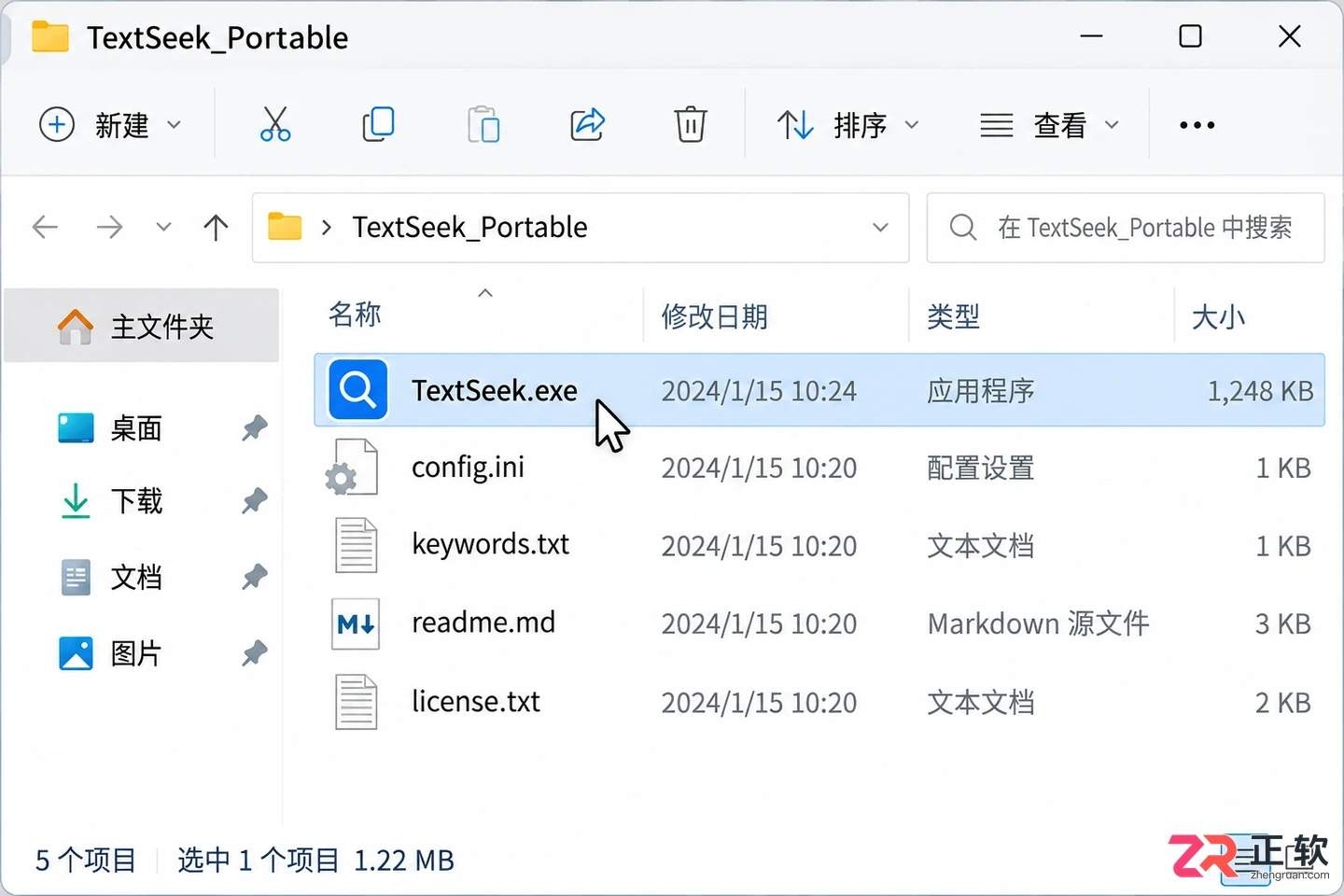The width and height of the screenshot is (1344, 896).
Task: Click the TextSeek_Portable path segment
Action: click(x=469, y=227)
